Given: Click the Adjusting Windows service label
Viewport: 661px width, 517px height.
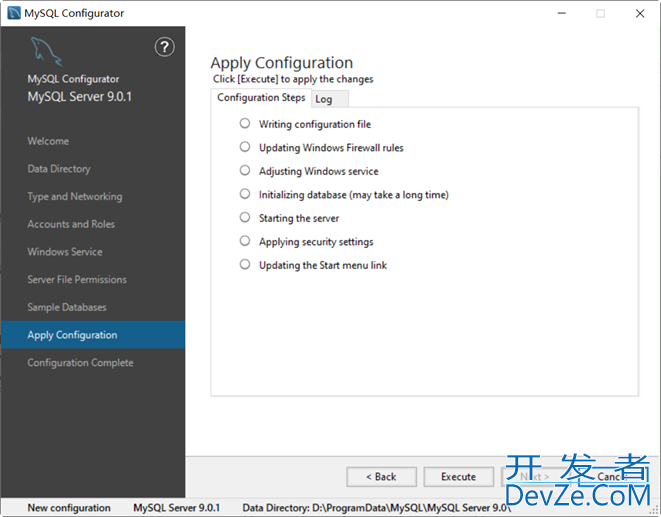Looking at the screenshot, I should (319, 171).
